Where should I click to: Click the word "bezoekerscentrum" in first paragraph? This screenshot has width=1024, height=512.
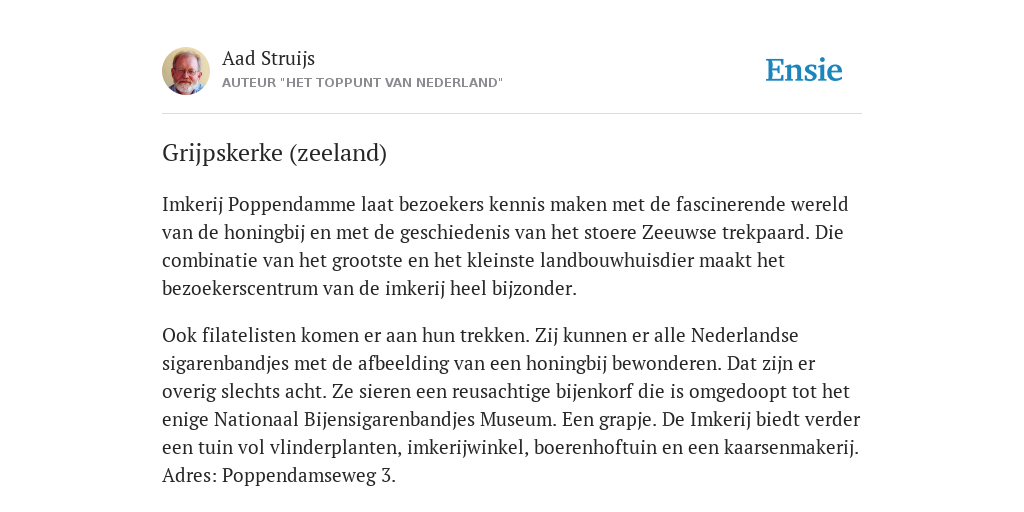[240, 288]
